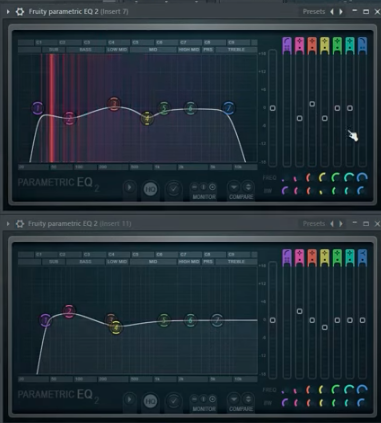Open the Insert 7 EQ gear options

20,12
